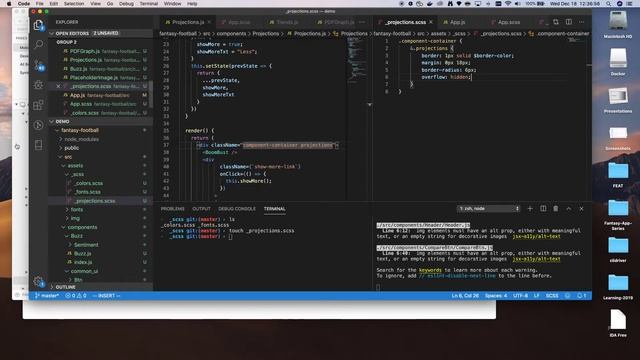Open Spotlight search in macOS menu bar
The width and height of the screenshot is (640, 360).
coord(609,4)
